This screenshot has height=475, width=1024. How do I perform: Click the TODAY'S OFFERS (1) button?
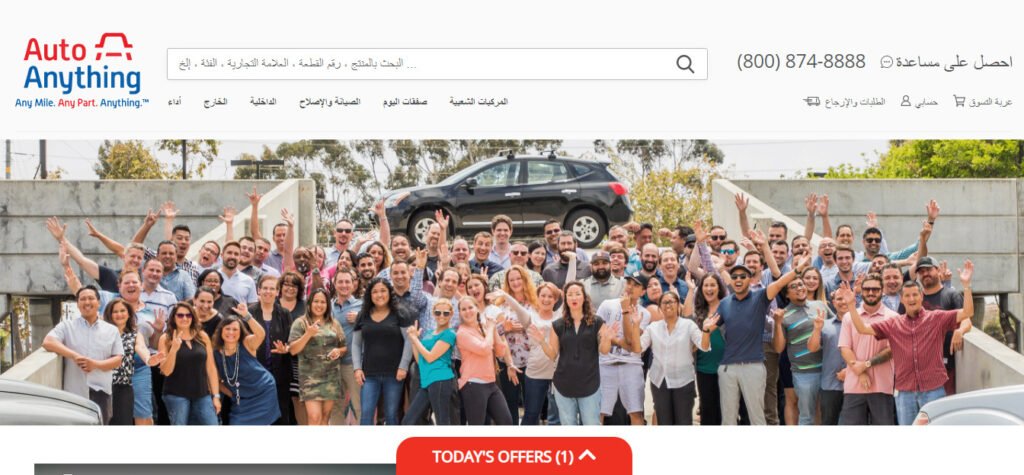coord(514,456)
